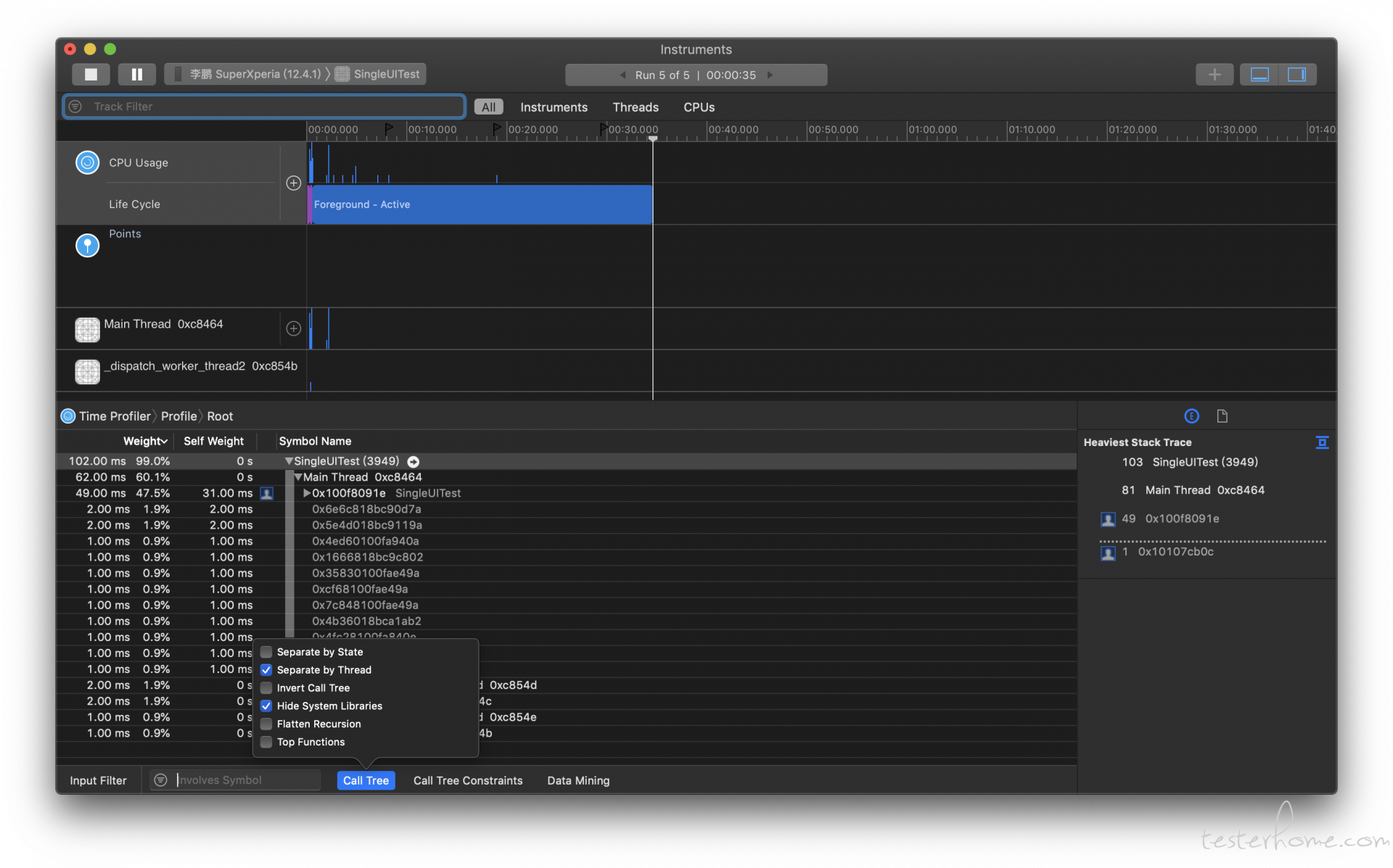Screen dimensions: 1393x868
Task: Switch to the Instruments tab
Action: coord(554,107)
